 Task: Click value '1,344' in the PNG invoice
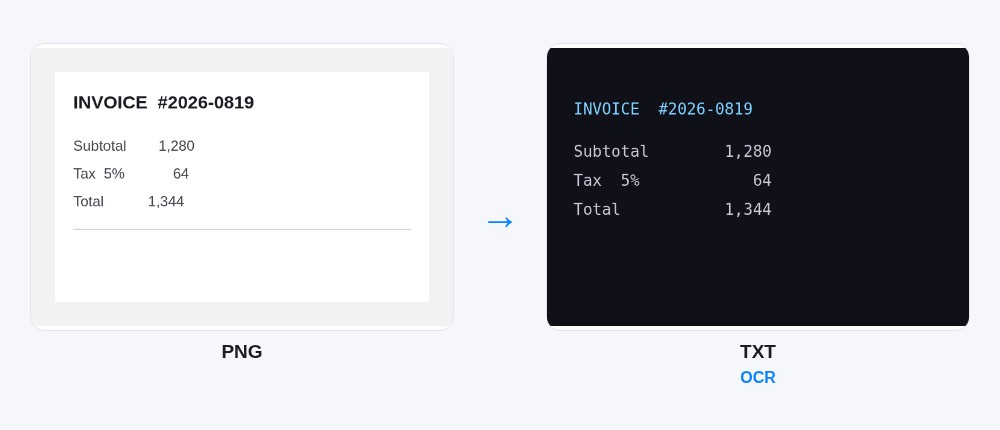[x=166, y=202]
